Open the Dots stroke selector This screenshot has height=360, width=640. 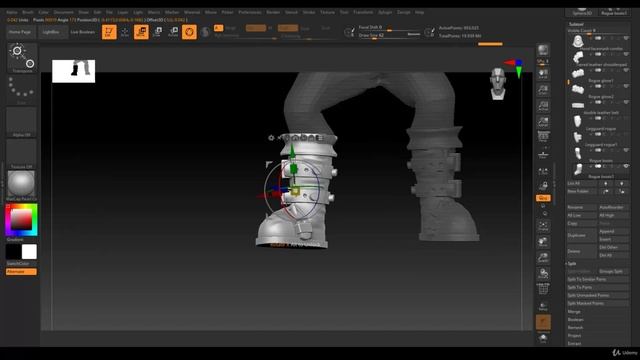(x=22, y=90)
